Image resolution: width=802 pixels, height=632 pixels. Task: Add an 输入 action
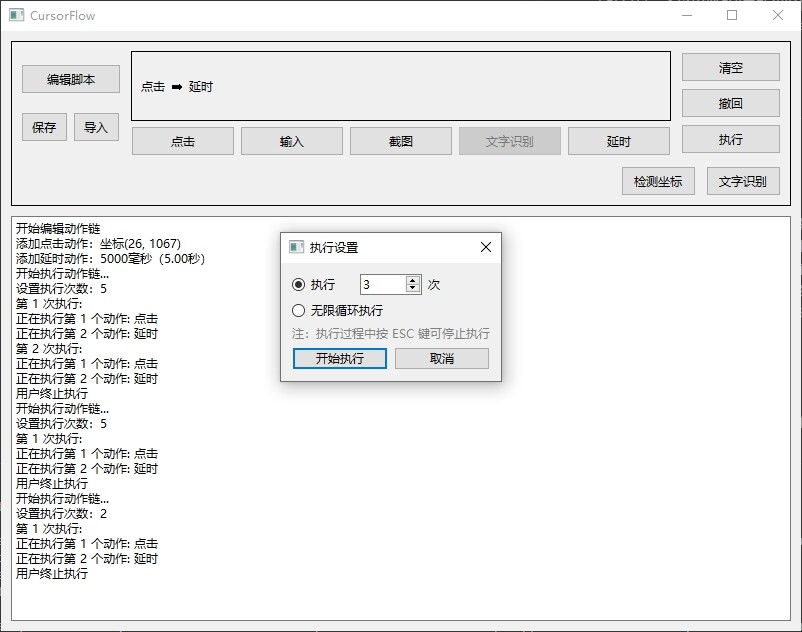click(x=292, y=141)
